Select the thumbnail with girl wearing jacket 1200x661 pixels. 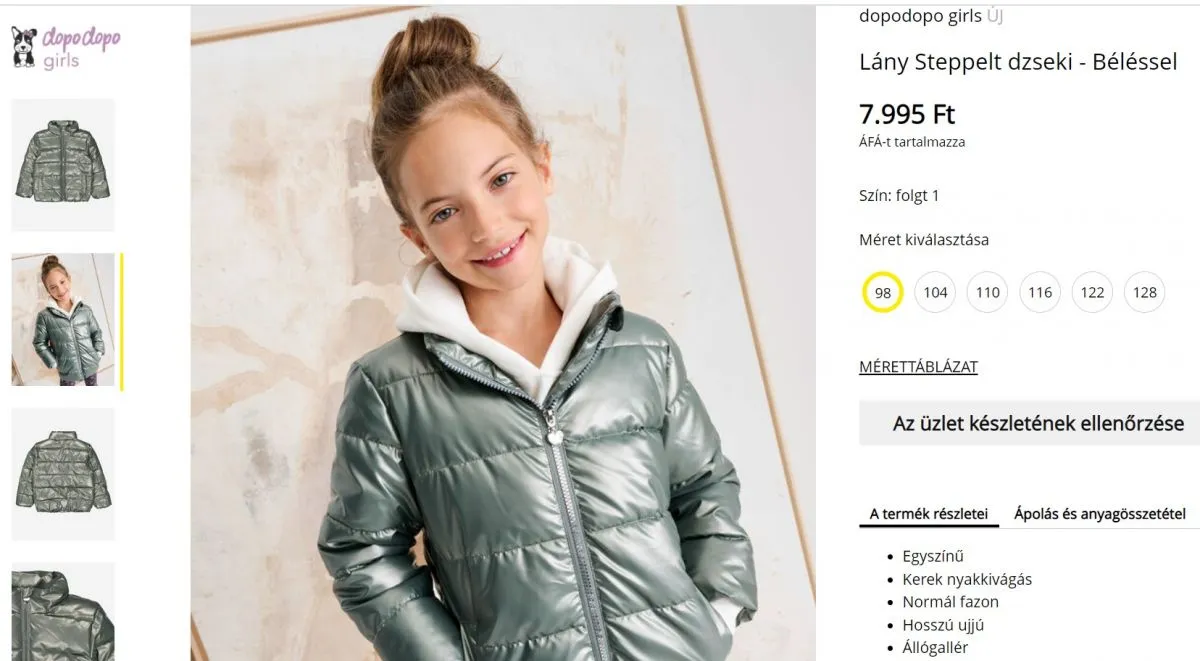click(63, 320)
